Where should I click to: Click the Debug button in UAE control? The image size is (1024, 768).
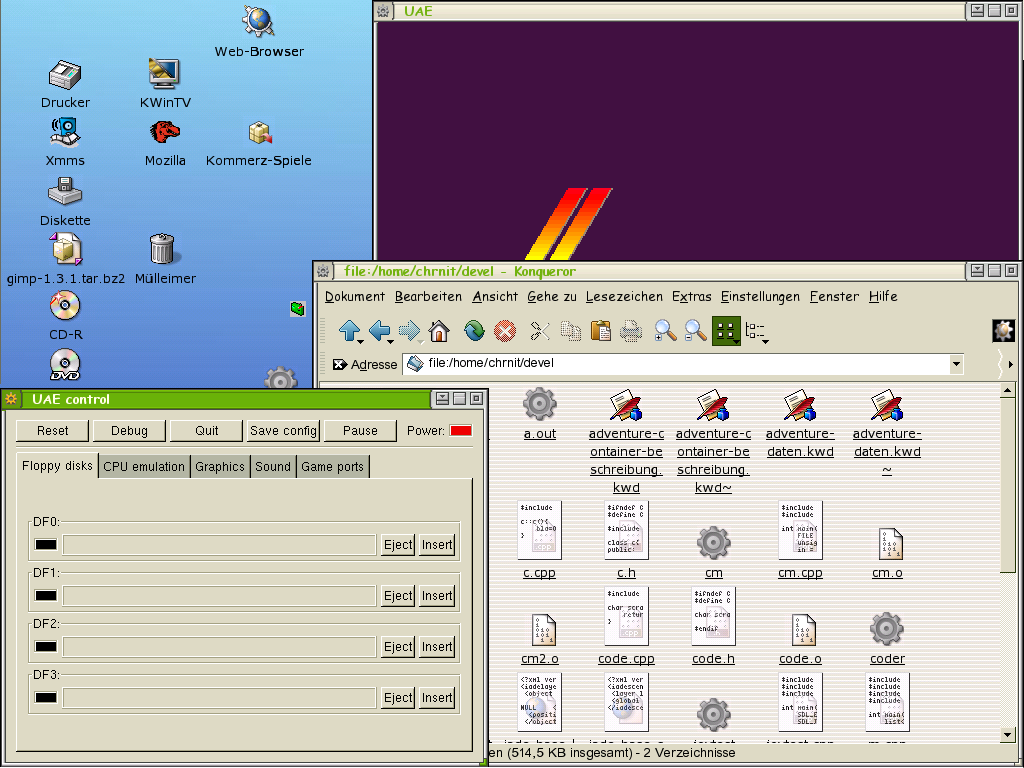129,430
